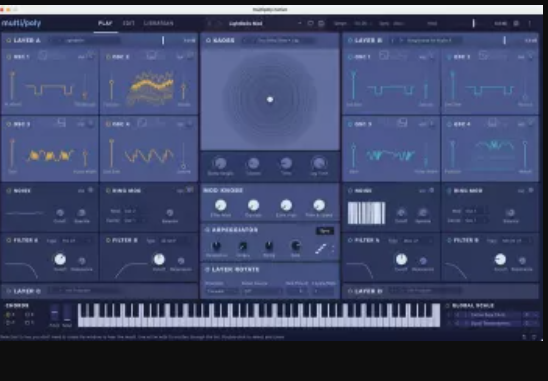This screenshot has width=548, height=381.
Task: Open the oscillator type icon for Layer A OSC 2
Action: tap(151, 55)
